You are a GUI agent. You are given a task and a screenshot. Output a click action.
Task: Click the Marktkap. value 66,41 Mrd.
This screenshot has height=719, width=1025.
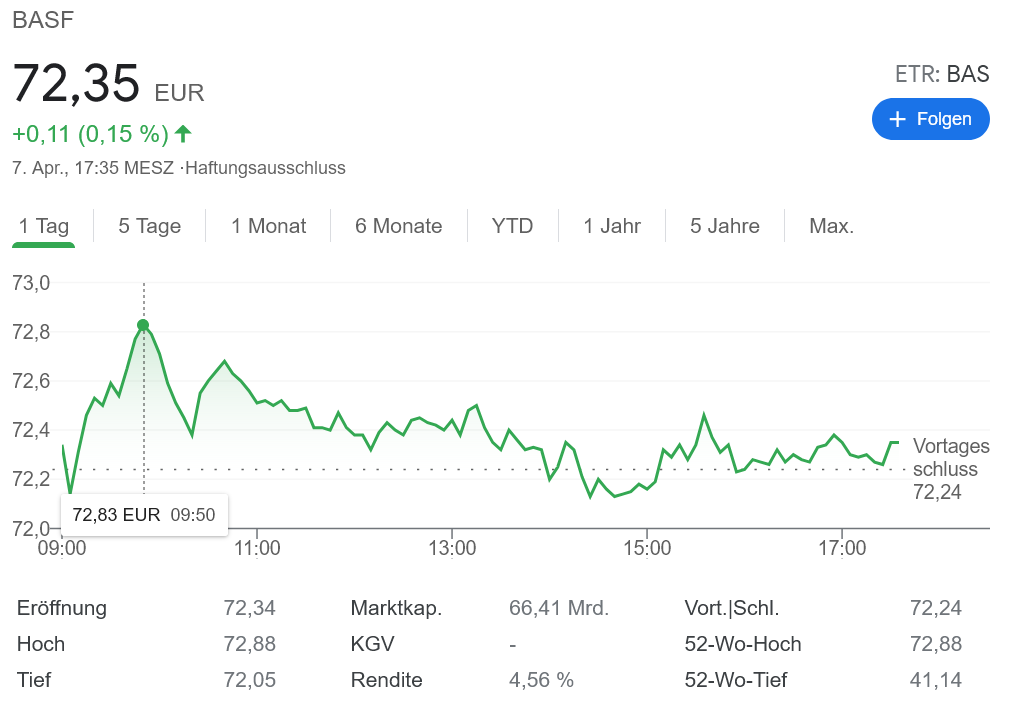click(x=559, y=608)
